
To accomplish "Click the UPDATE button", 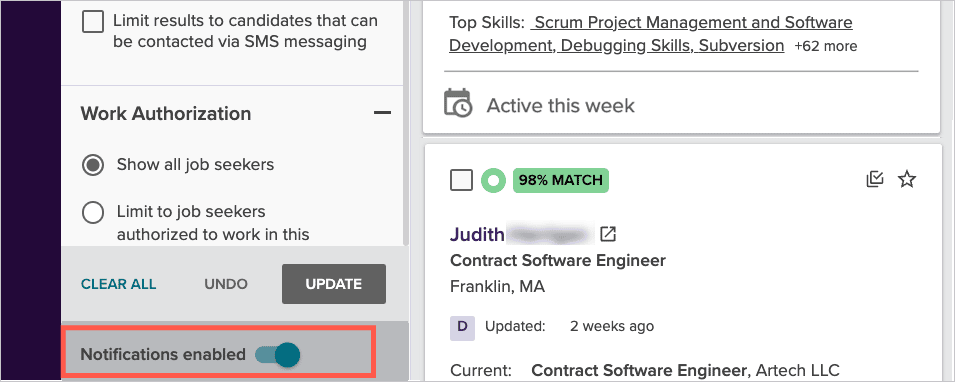I will (x=334, y=284).
